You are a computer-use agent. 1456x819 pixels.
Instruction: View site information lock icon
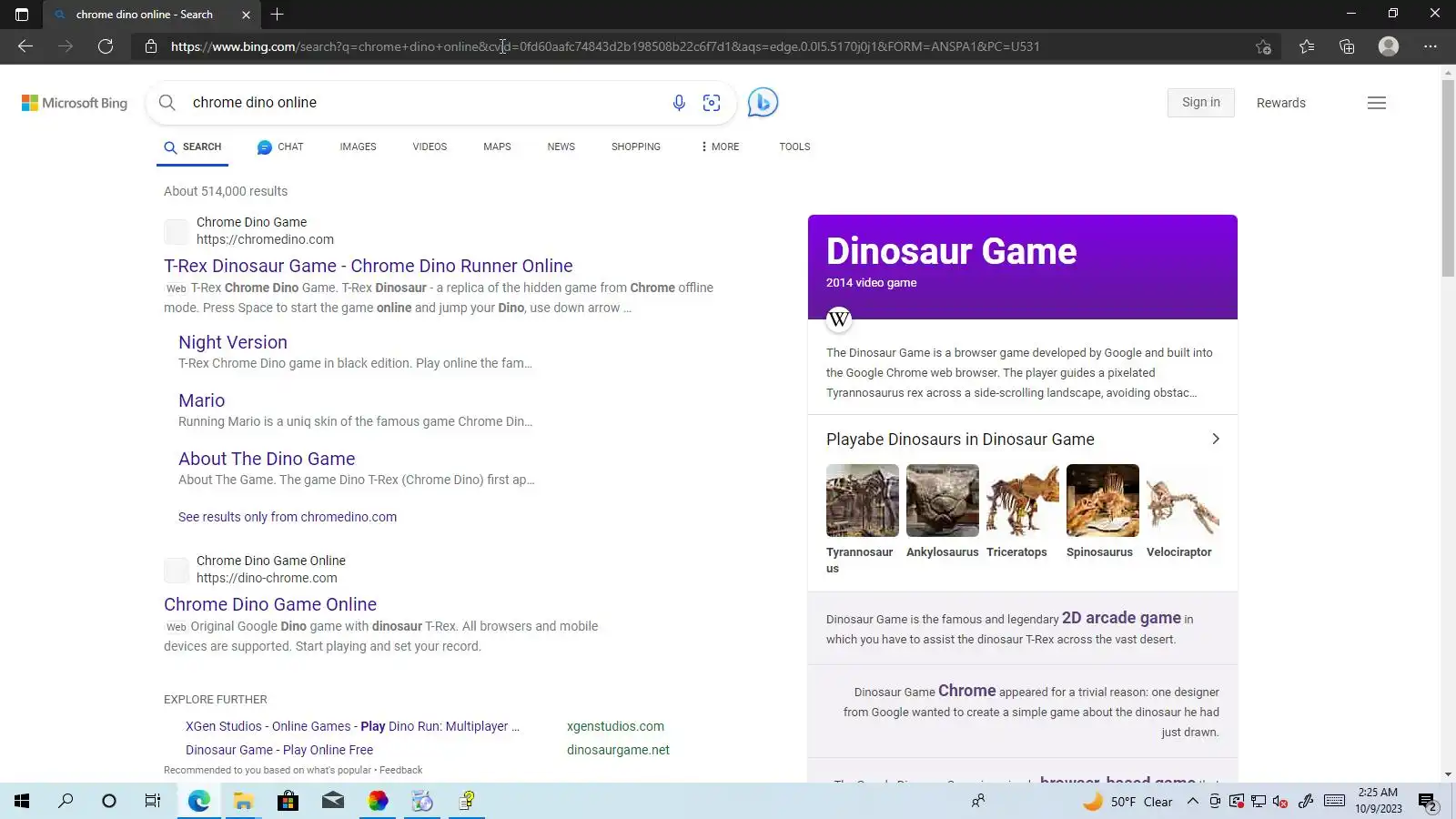pos(151,46)
